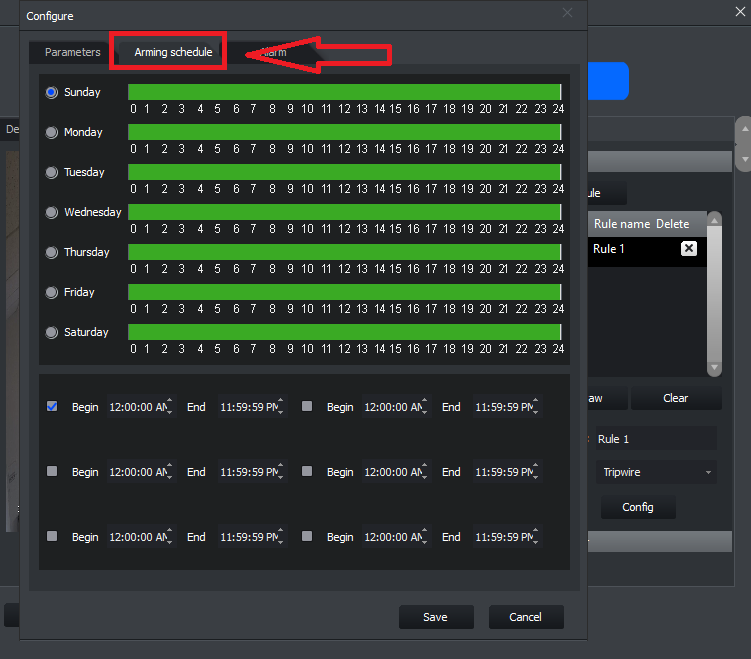Viewport: 751px width, 659px height.
Task: Select the Friday radio button
Action: [52, 292]
